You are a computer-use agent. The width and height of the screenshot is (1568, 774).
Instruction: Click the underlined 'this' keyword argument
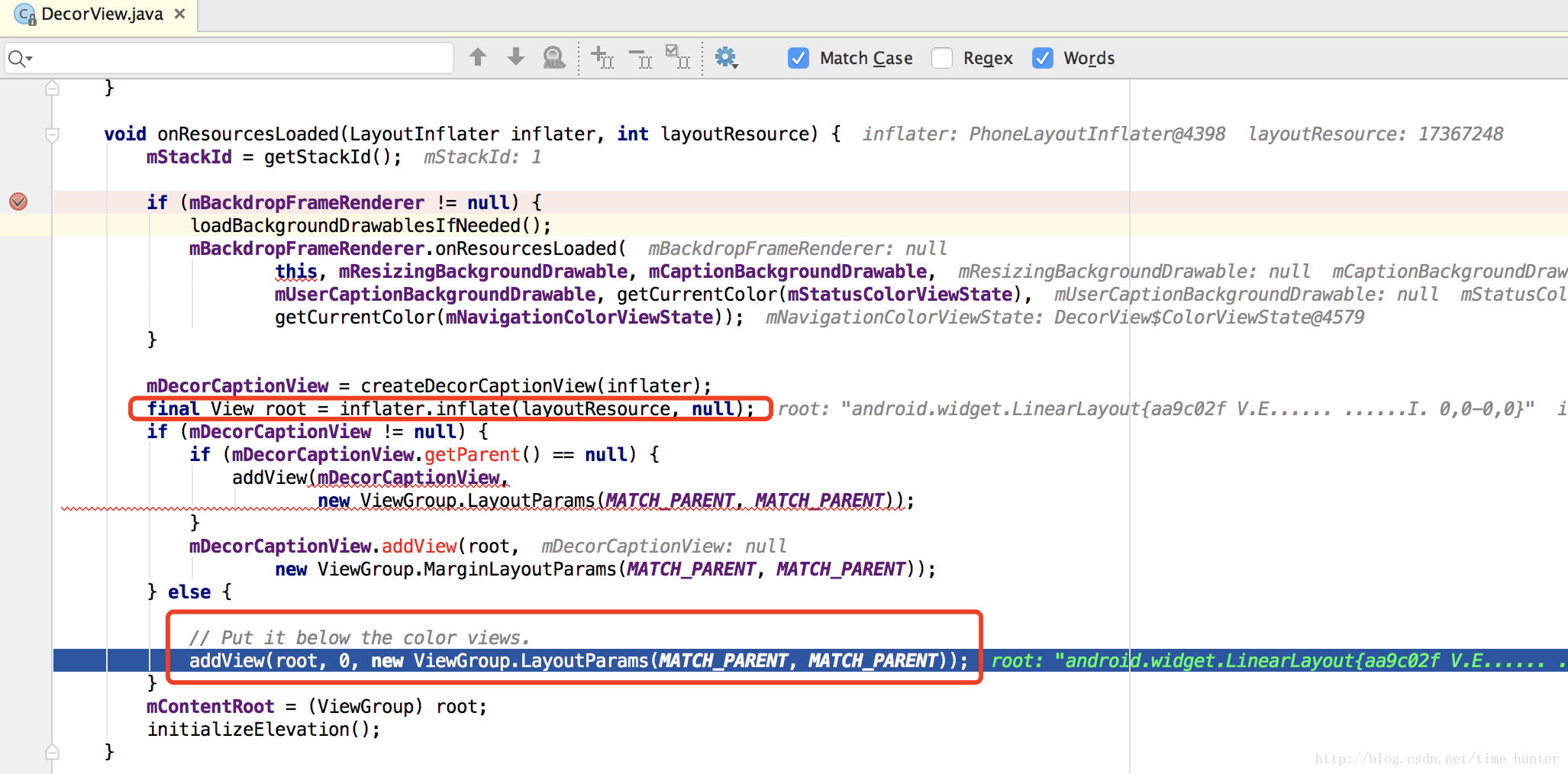pyautogui.click(x=296, y=271)
